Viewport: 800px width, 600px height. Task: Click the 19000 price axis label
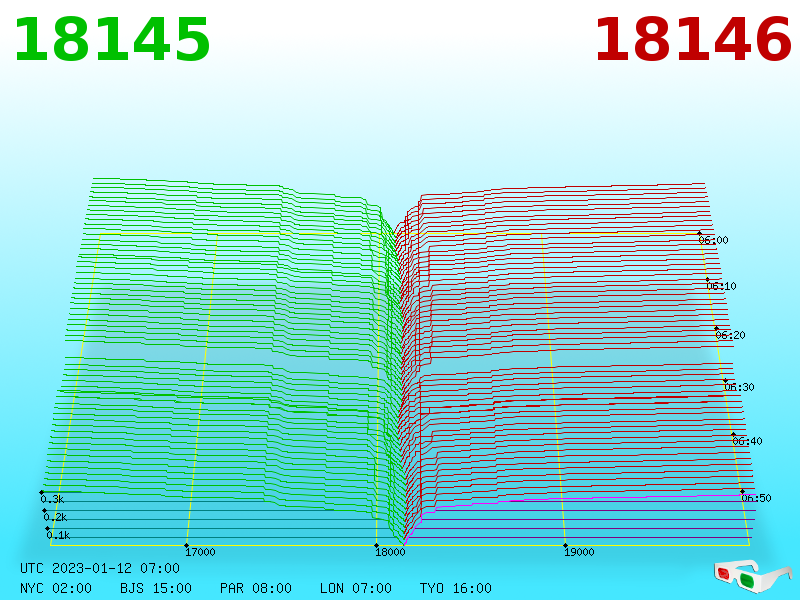tap(579, 552)
